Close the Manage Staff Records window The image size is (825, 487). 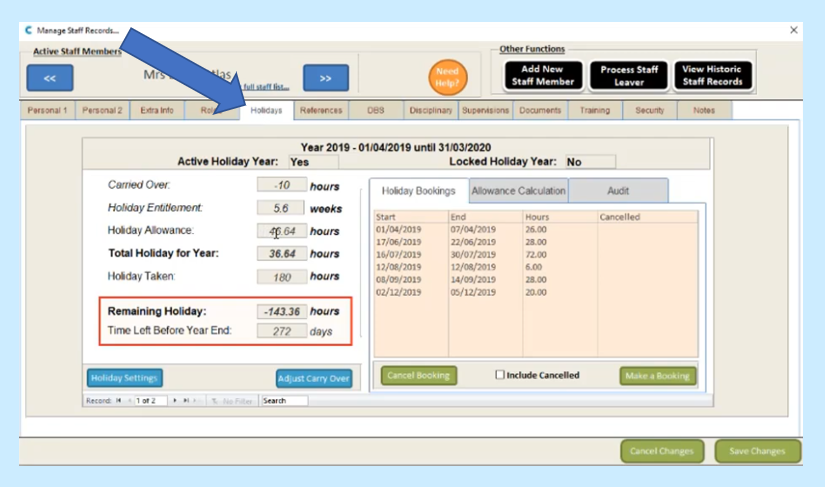point(794,31)
